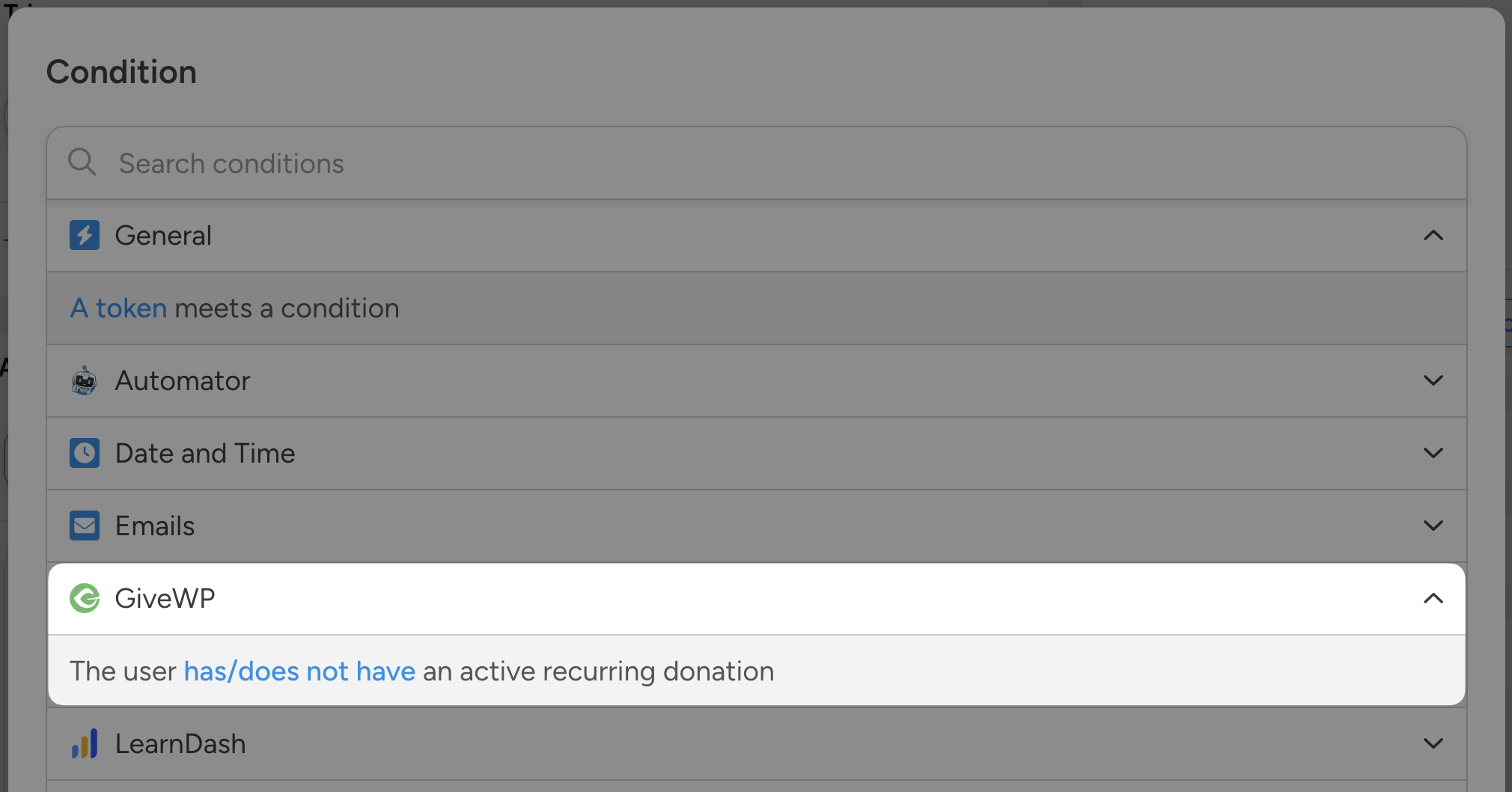
Task: Click the Date and Time clock icon
Action: coord(85,454)
